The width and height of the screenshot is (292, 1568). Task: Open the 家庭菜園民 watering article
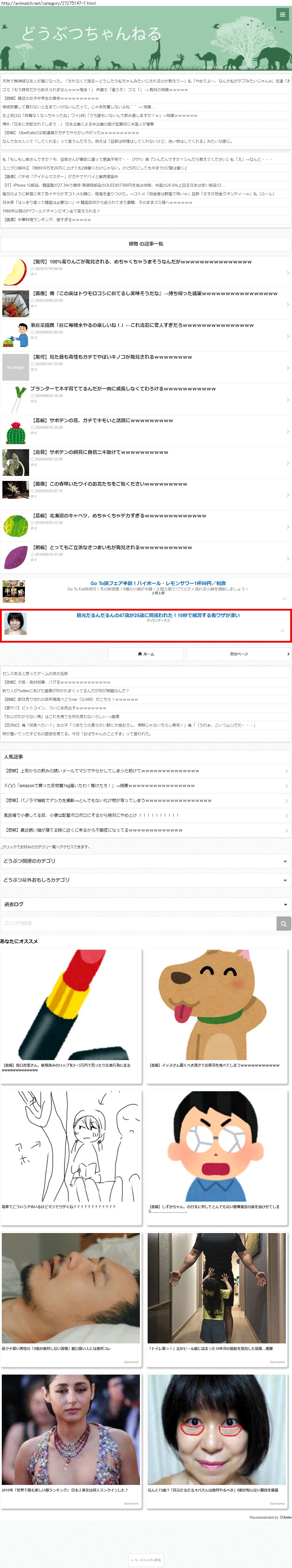pos(142,325)
